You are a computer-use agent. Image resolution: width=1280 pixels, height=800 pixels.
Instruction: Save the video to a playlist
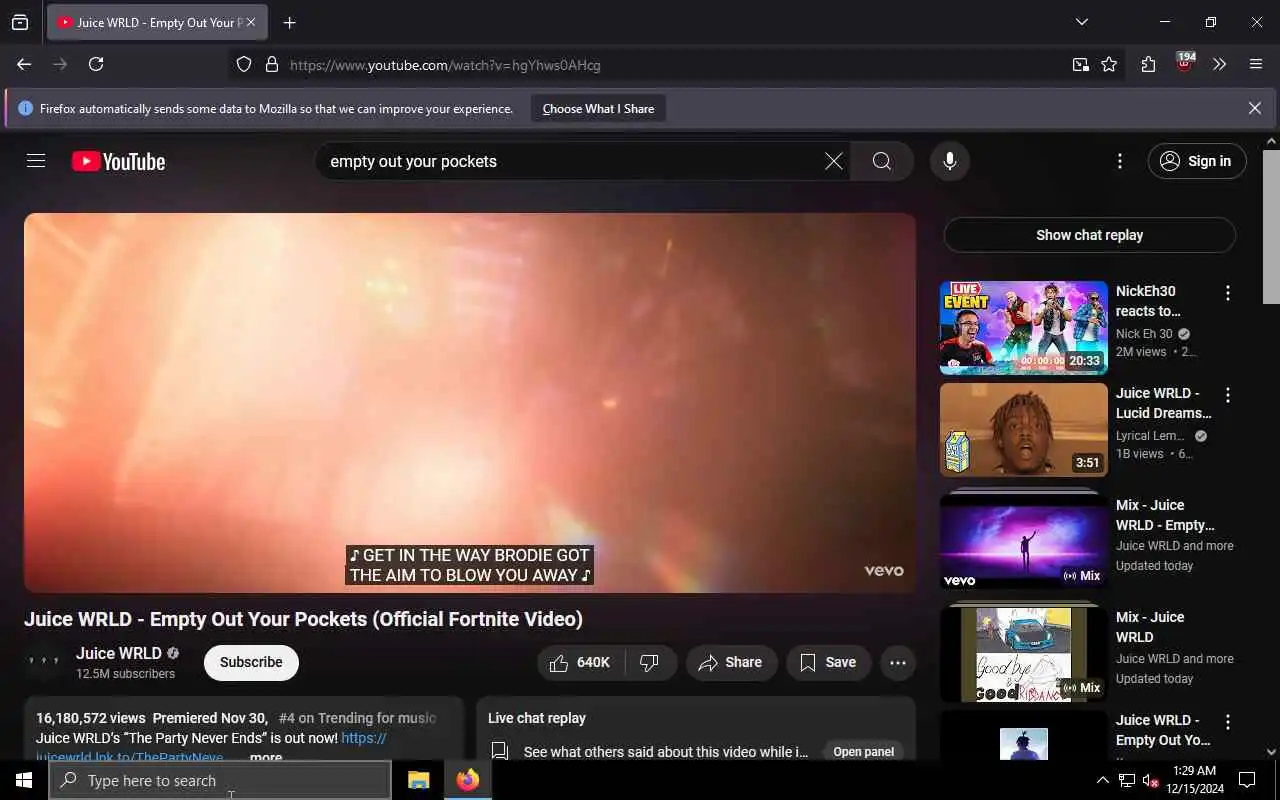point(828,662)
